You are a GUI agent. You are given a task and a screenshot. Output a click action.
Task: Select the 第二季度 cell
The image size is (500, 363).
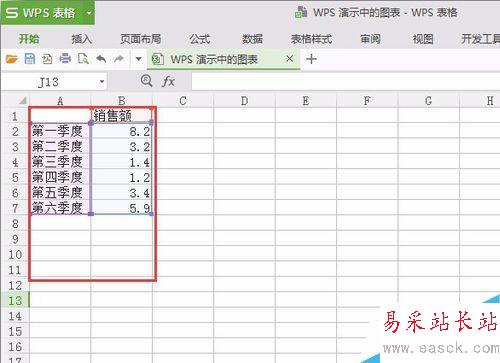tap(60, 146)
